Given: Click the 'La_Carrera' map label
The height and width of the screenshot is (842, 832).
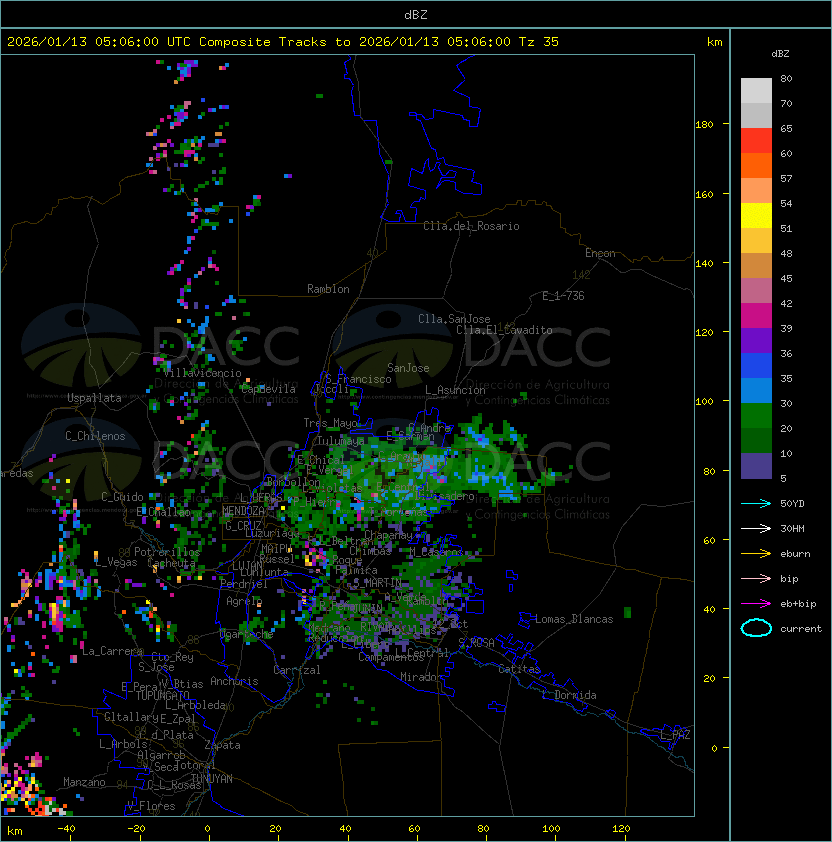Looking at the screenshot, I should tap(113, 651).
